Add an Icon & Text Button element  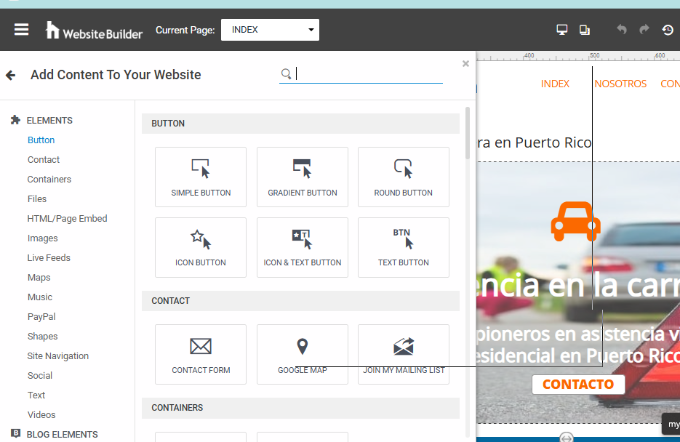point(302,247)
